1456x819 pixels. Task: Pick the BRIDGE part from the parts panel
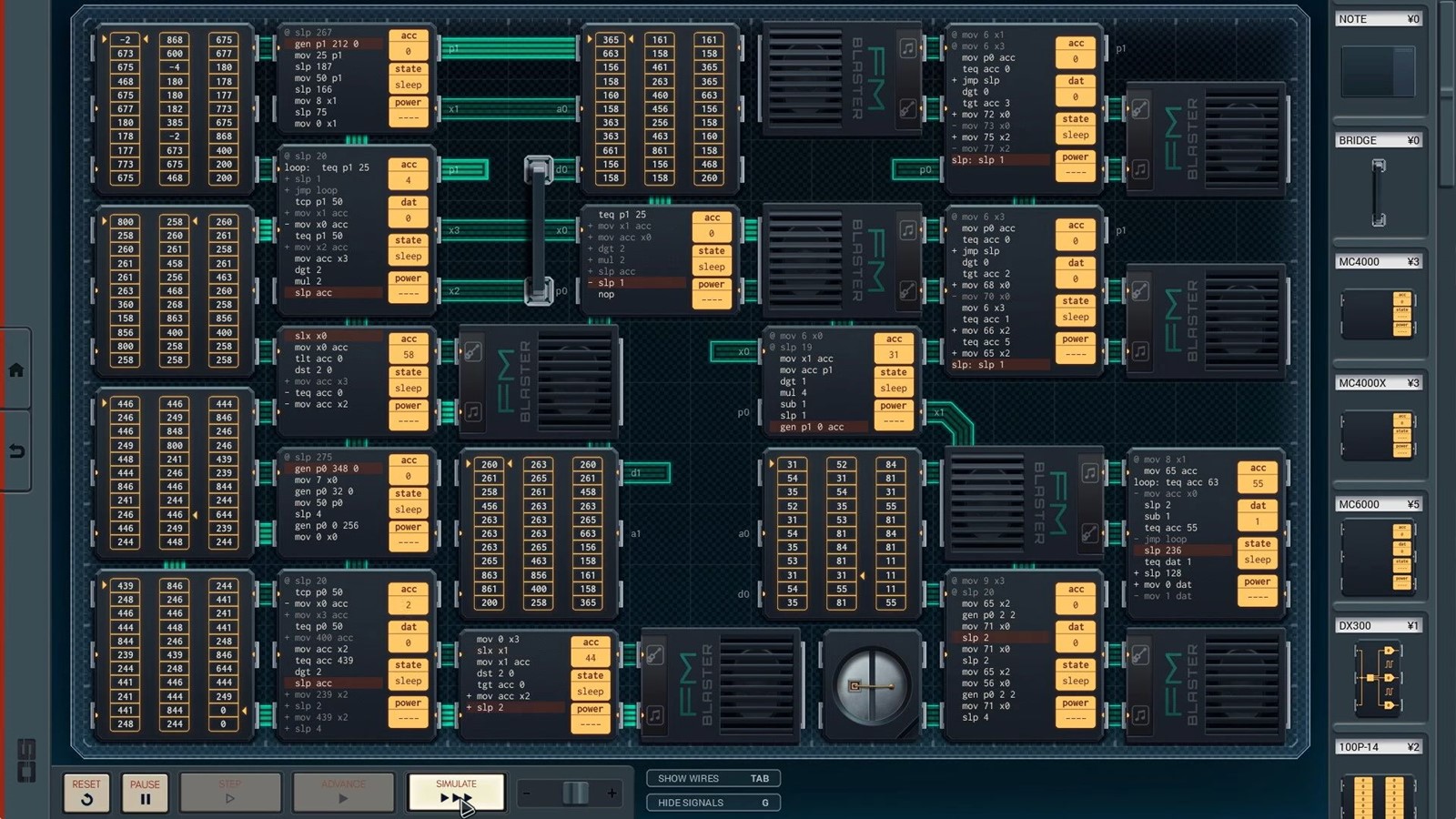(x=1379, y=193)
